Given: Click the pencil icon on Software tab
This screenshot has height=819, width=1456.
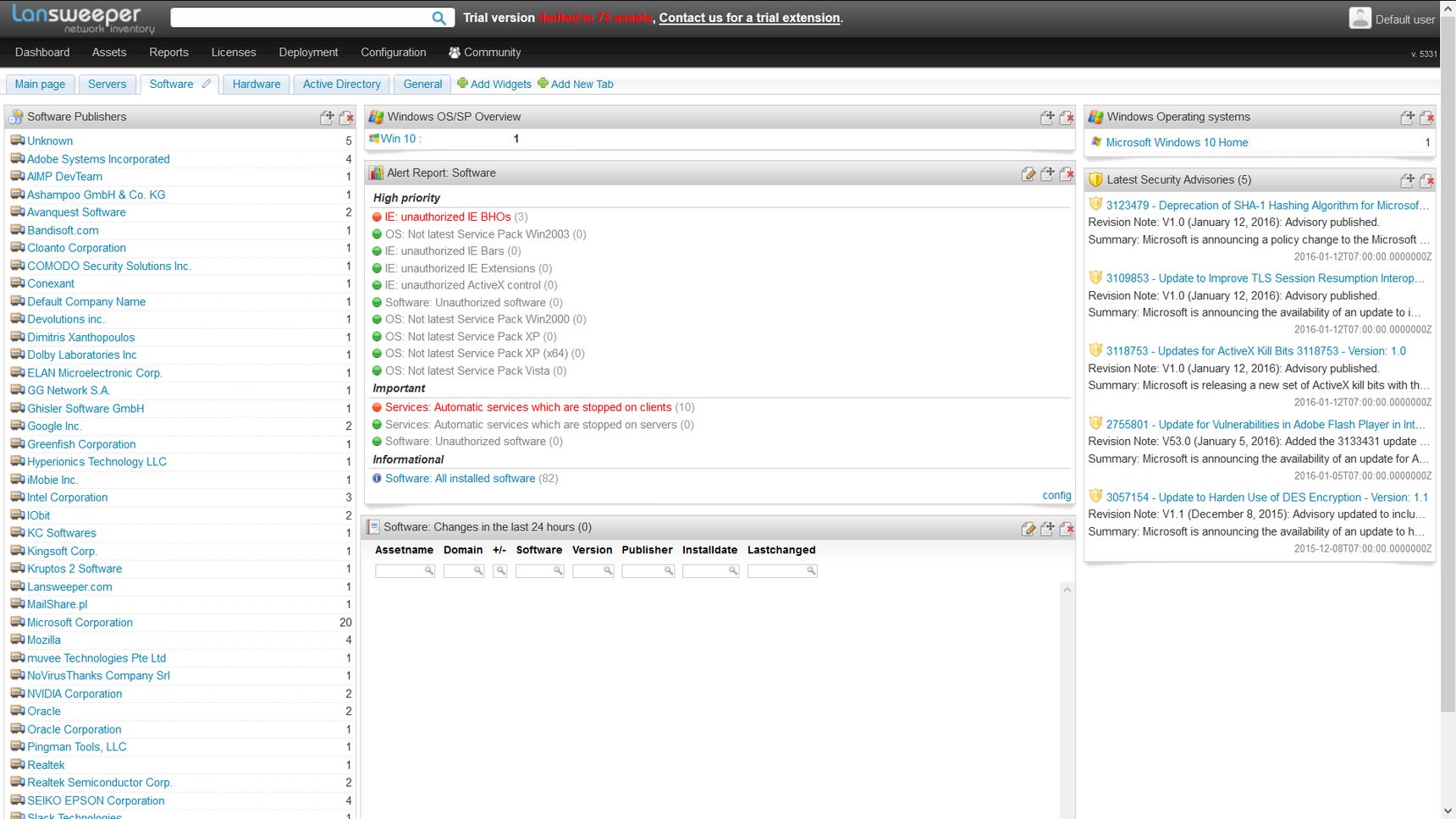Looking at the screenshot, I should pos(206,84).
